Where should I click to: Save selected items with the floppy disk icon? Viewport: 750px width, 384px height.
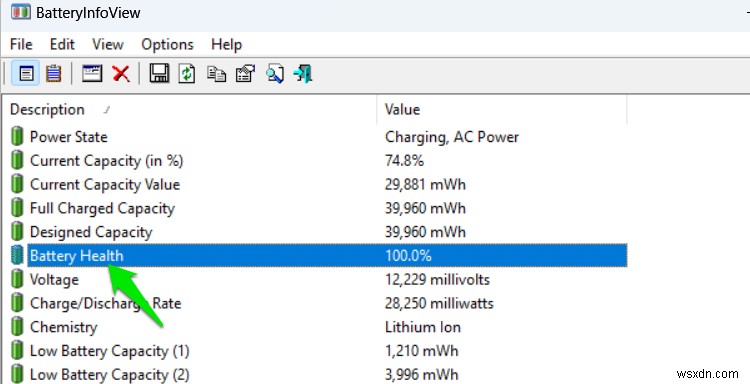(159, 74)
